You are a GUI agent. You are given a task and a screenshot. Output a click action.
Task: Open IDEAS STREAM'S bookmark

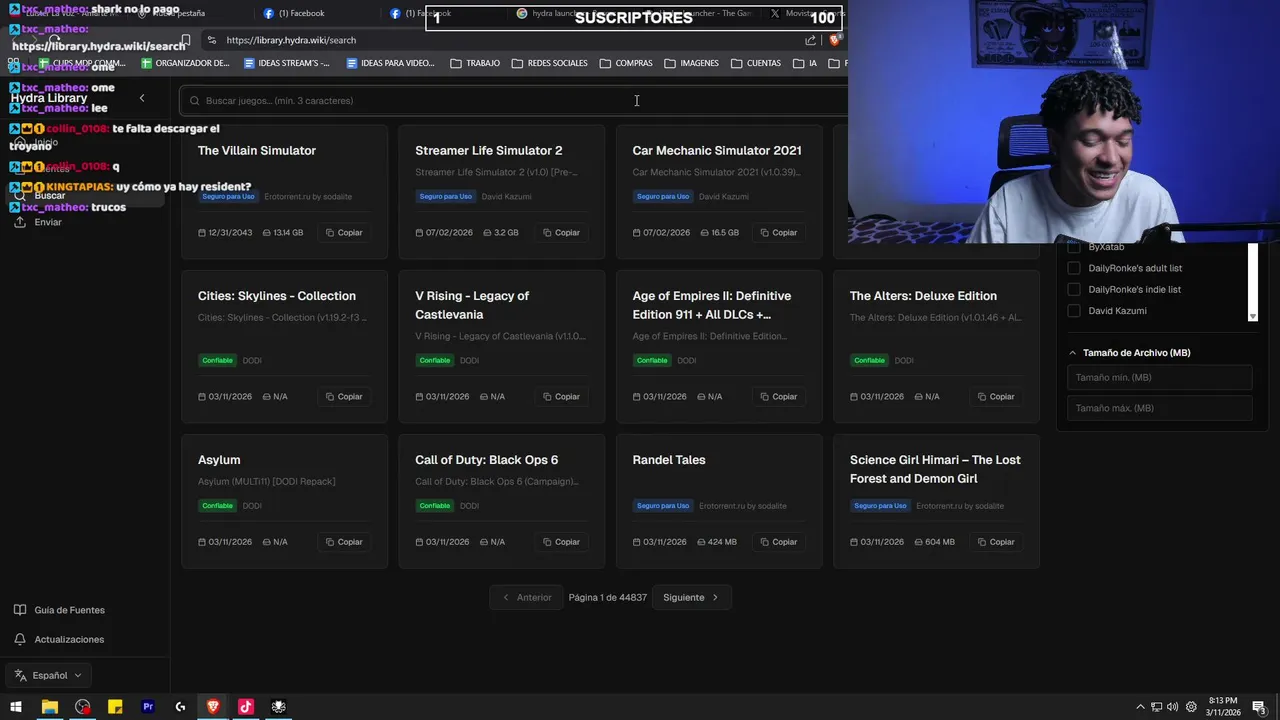click(x=287, y=63)
